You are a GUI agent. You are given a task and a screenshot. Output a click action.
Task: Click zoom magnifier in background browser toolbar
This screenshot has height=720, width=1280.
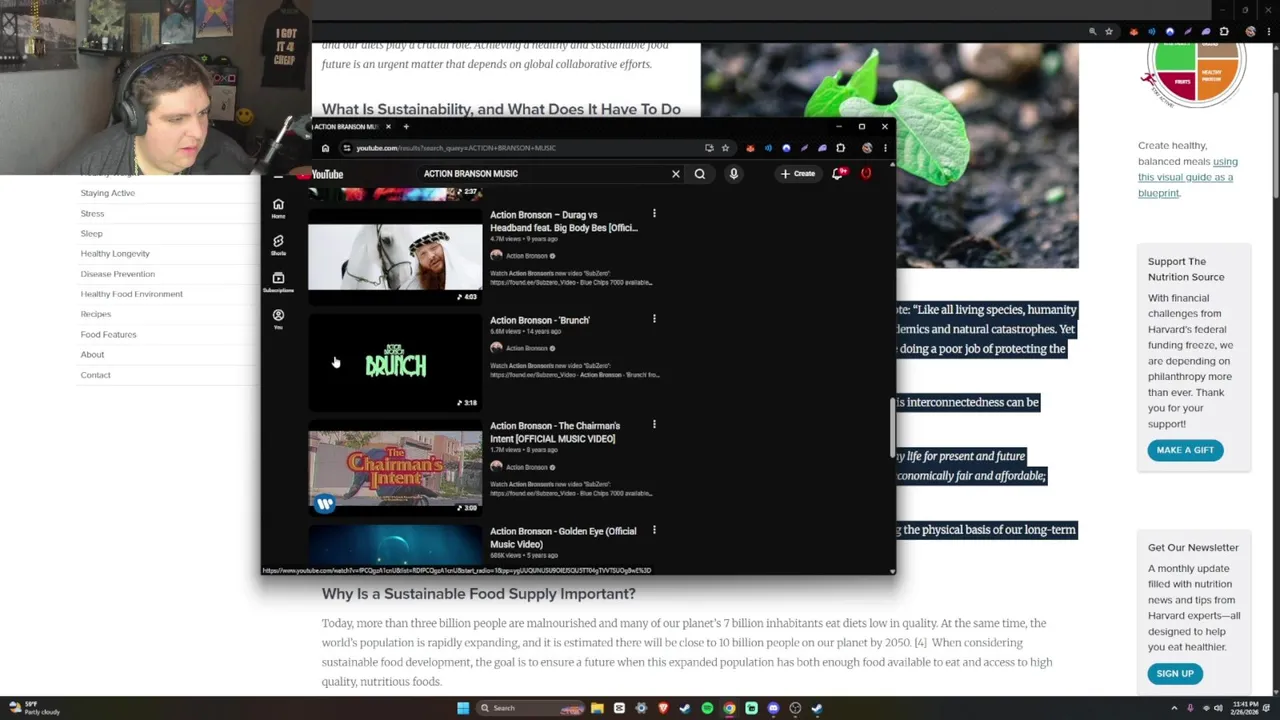[x=1092, y=32]
